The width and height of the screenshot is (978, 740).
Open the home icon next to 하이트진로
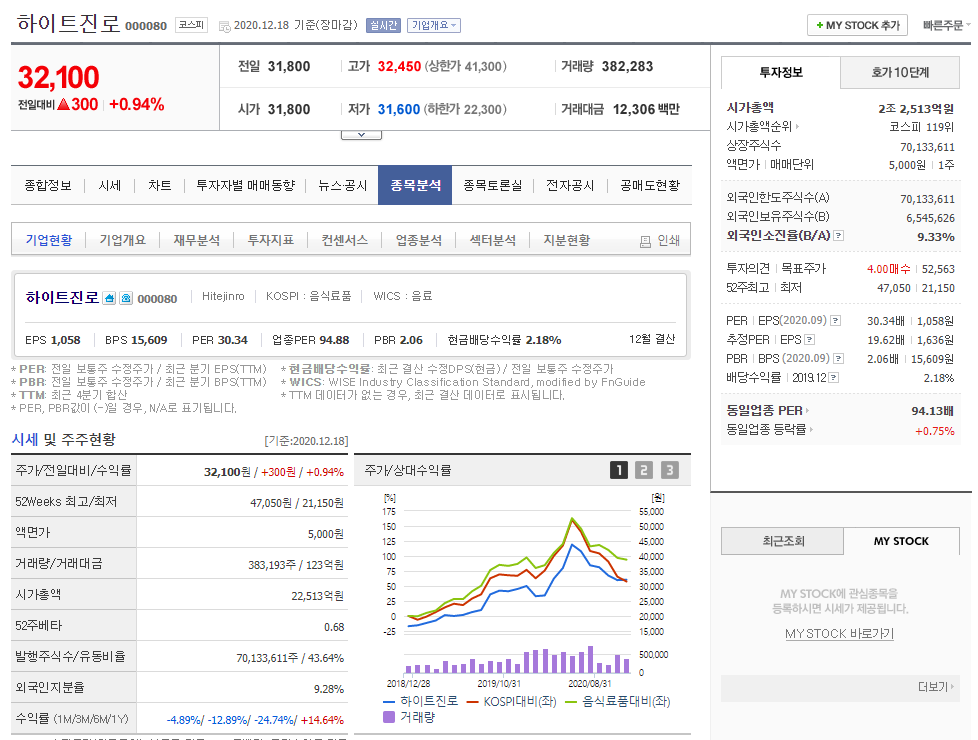click(109, 298)
